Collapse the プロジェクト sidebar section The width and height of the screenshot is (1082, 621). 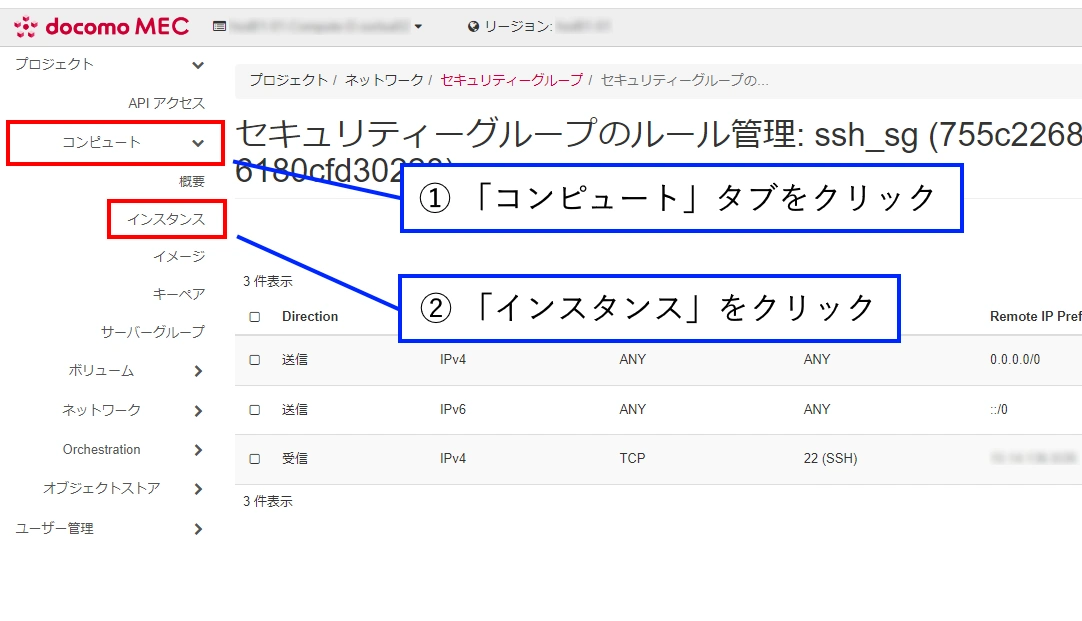tap(198, 65)
